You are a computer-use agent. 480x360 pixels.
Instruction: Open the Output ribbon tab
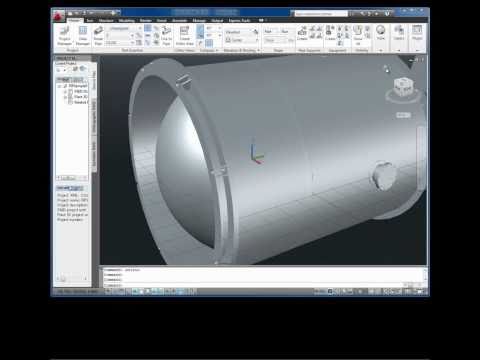tap(217, 20)
